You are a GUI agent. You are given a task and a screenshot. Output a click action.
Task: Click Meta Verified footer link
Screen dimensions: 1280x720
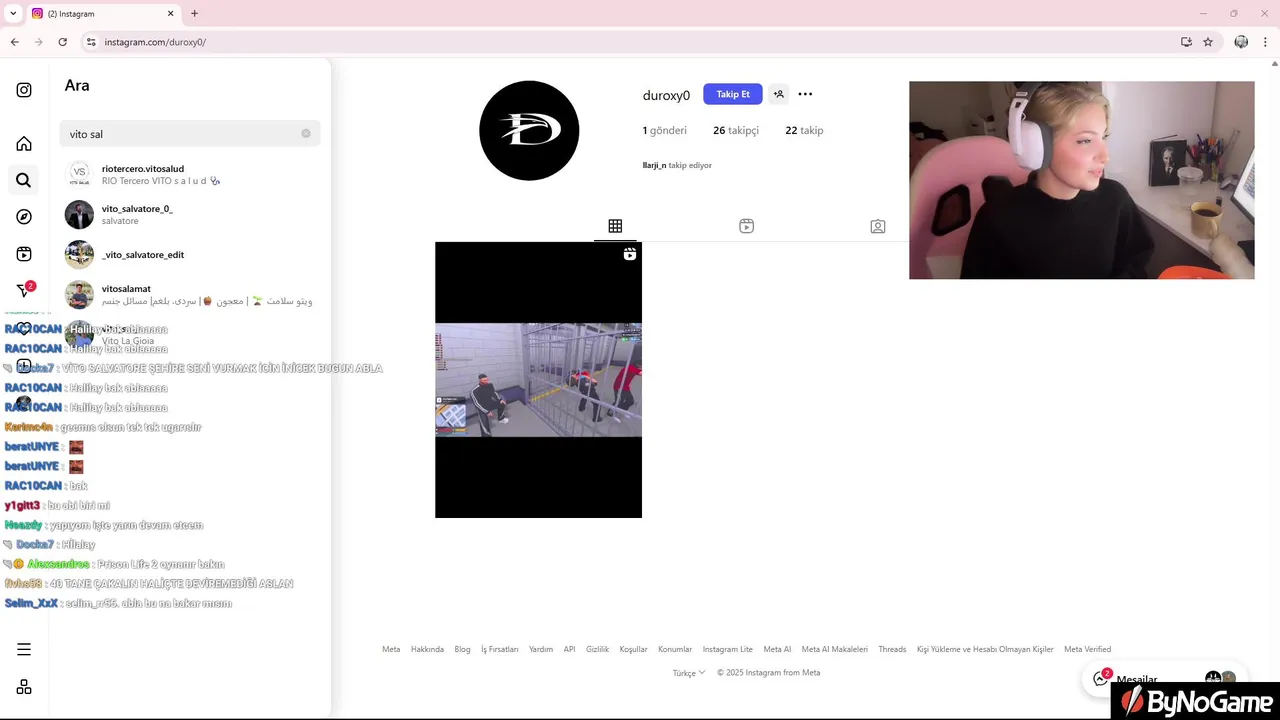1087,649
